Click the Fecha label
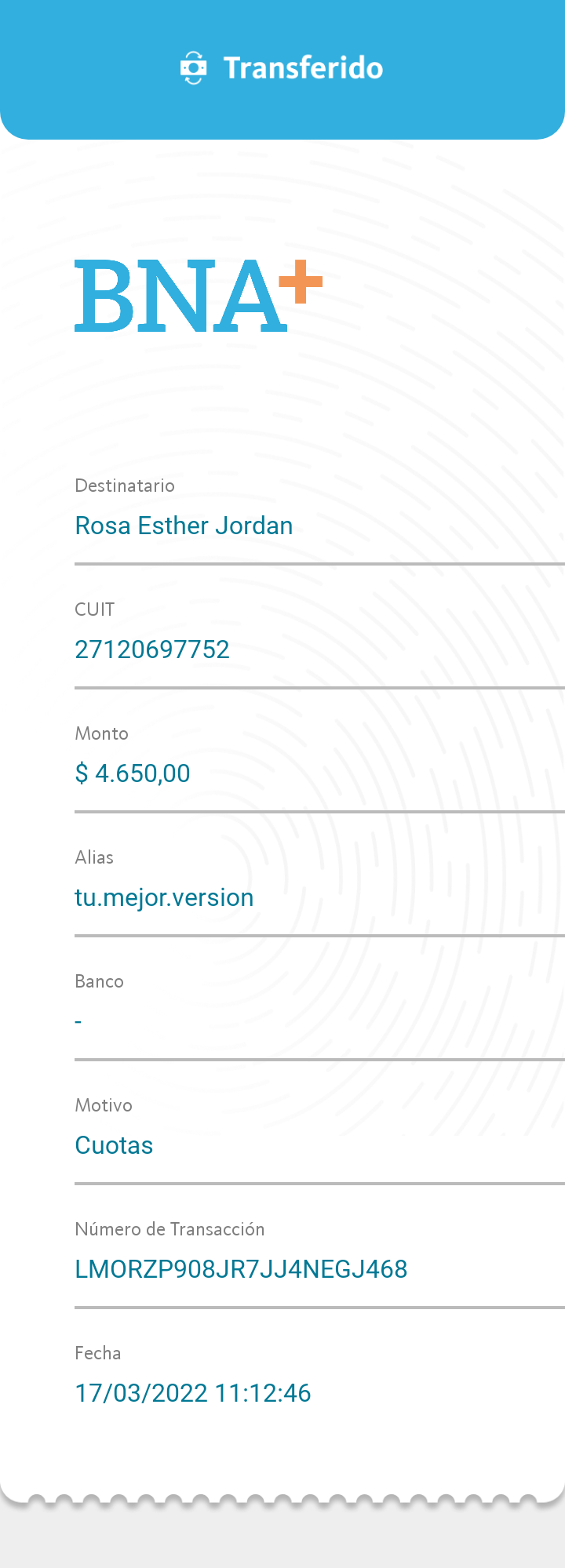Viewport: 565px width, 1568px height. 98,1353
